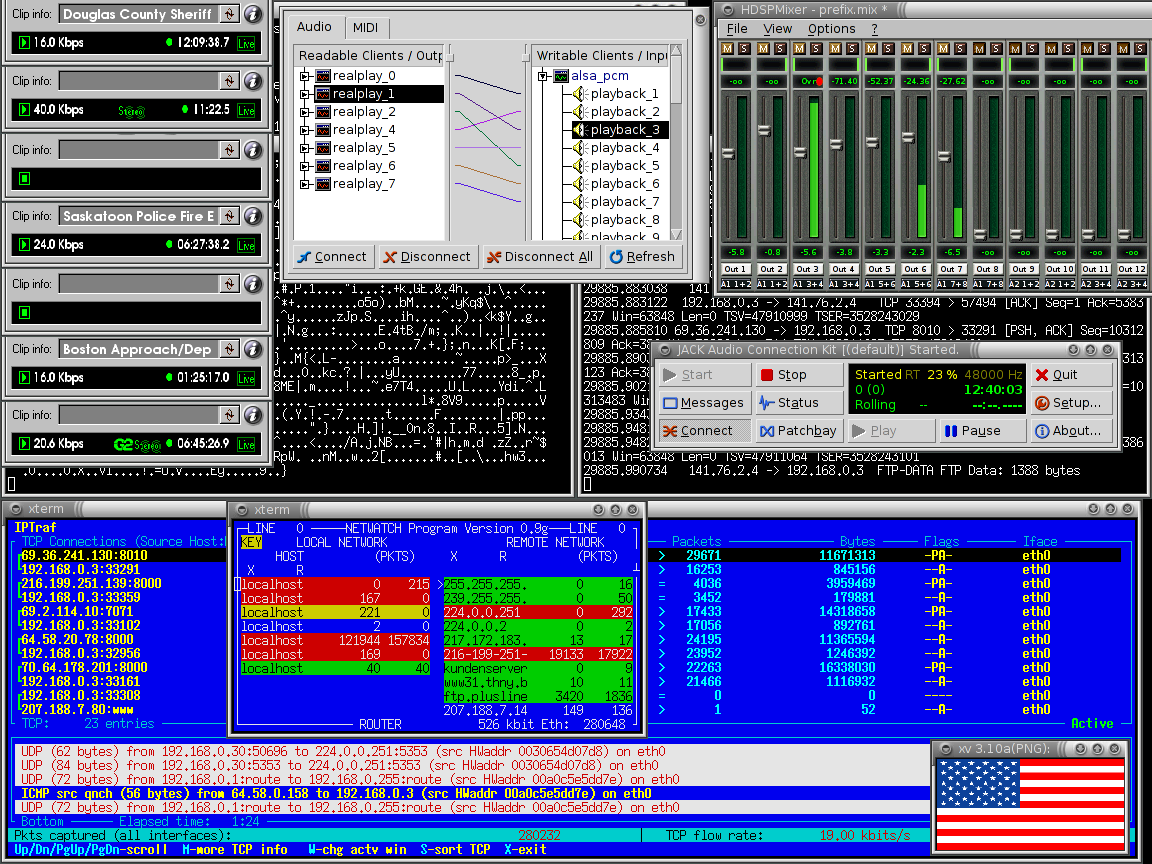Click Out 1 fader handle

728,154
